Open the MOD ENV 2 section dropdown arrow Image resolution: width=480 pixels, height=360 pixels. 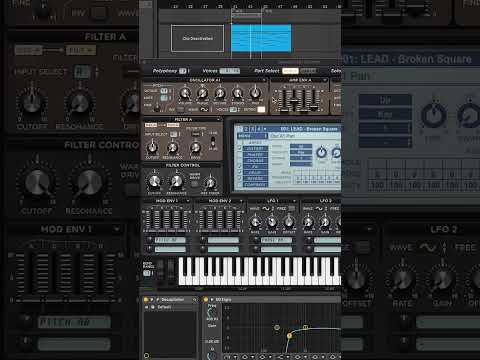click(x=241, y=201)
